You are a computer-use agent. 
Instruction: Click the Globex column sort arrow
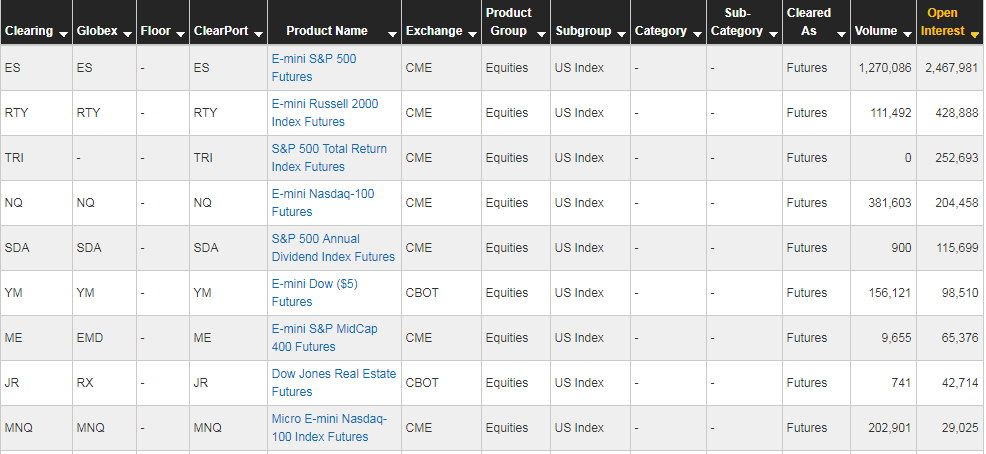click(x=126, y=33)
